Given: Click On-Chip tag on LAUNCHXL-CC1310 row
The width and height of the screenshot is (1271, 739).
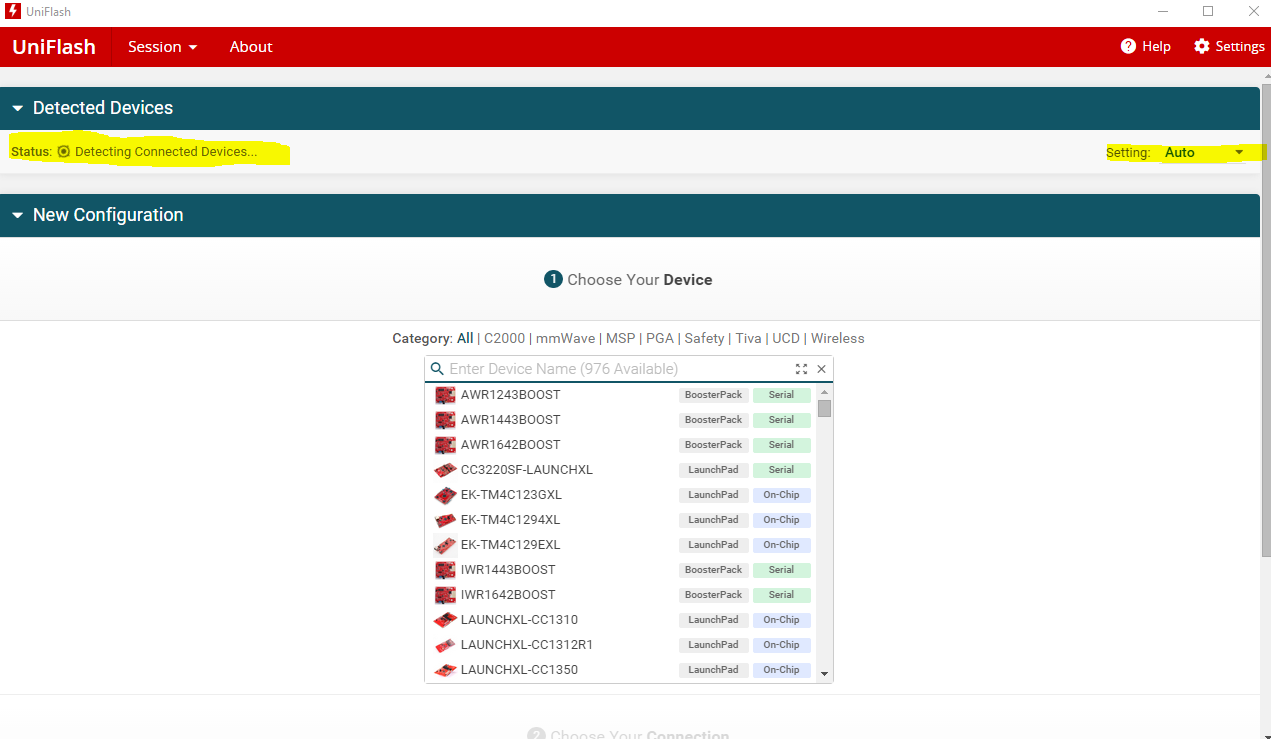Looking at the screenshot, I should [781, 620].
